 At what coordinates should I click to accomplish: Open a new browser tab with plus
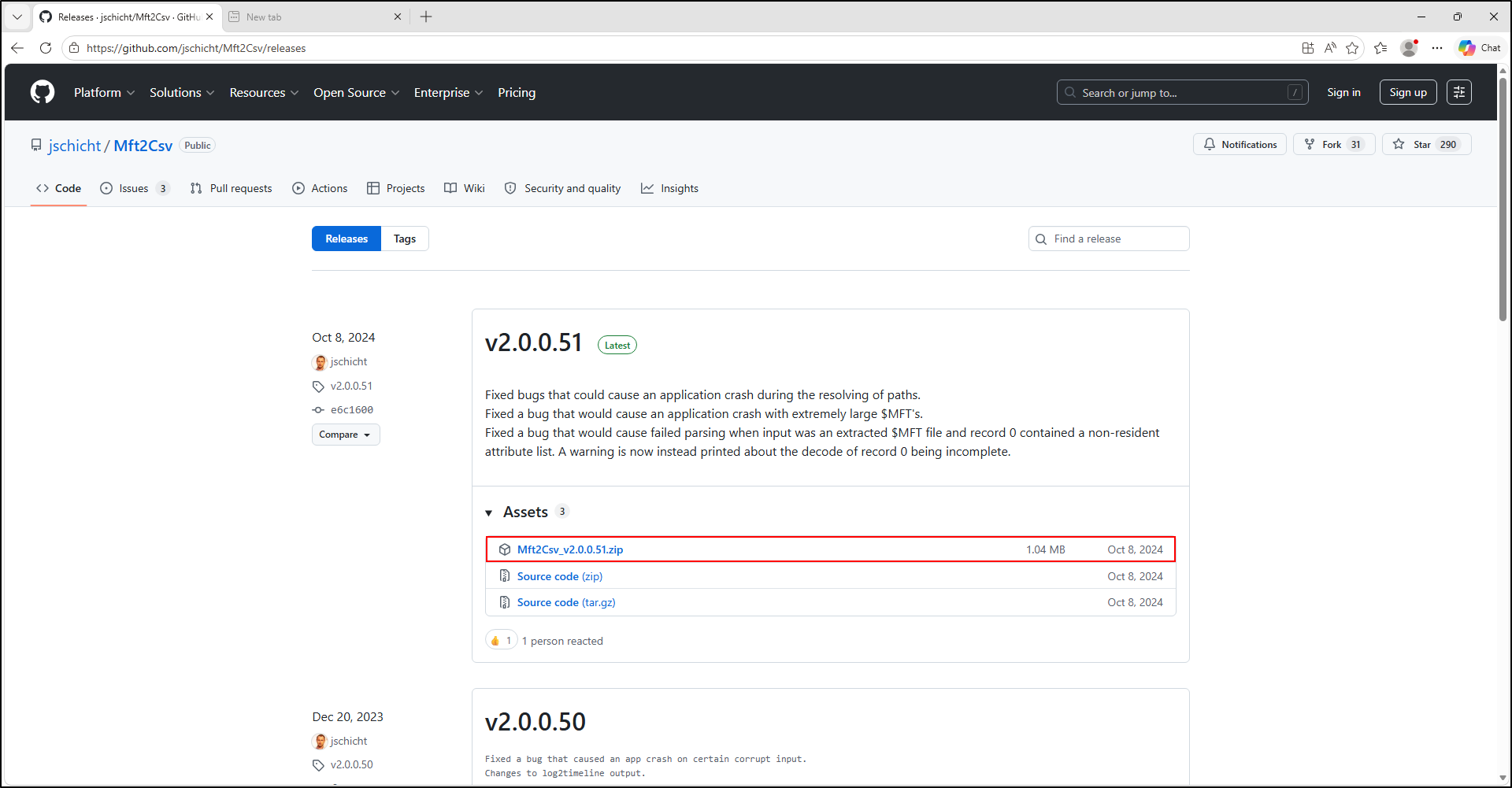426,17
